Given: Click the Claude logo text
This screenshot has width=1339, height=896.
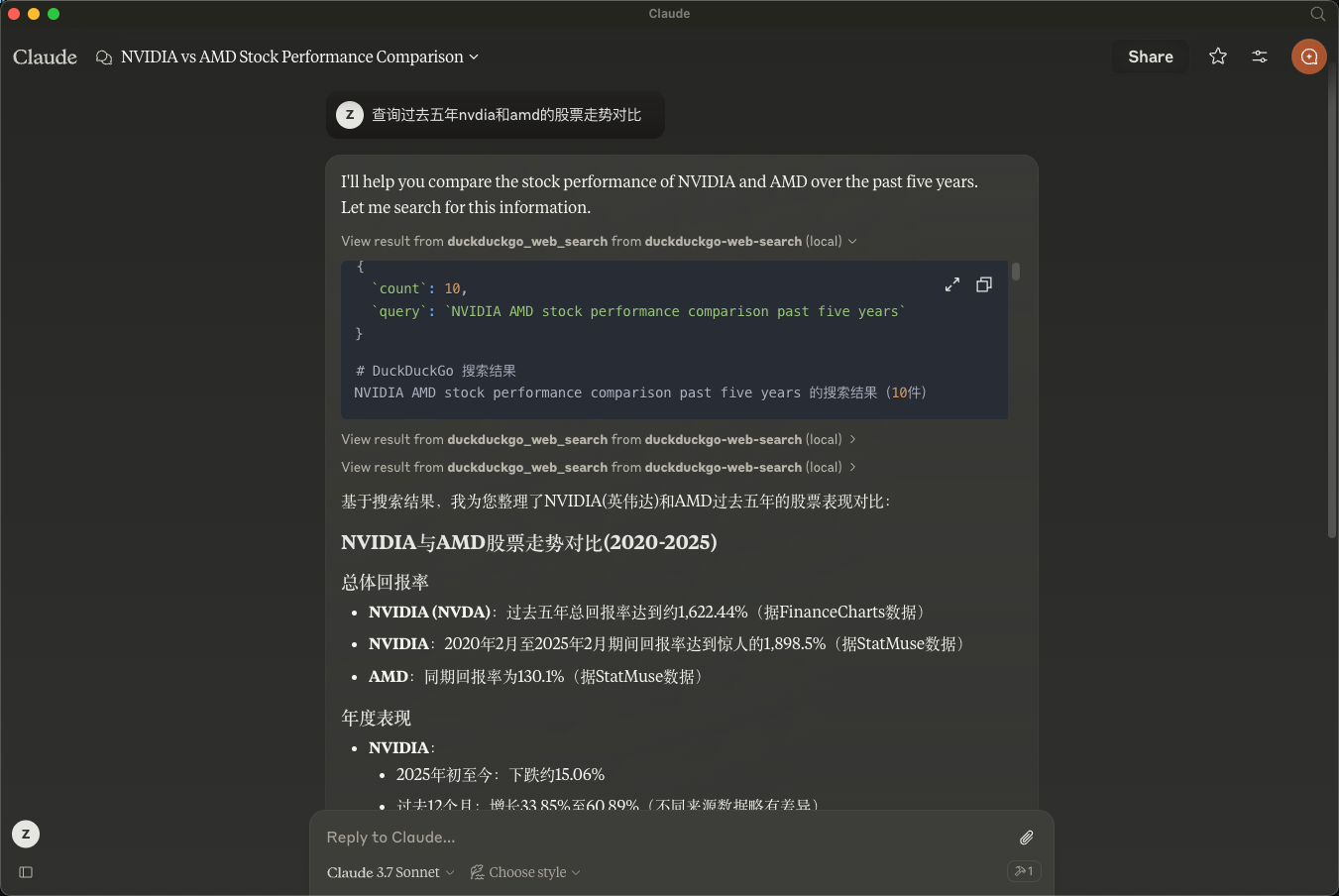Looking at the screenshot, I should (45, 57).
